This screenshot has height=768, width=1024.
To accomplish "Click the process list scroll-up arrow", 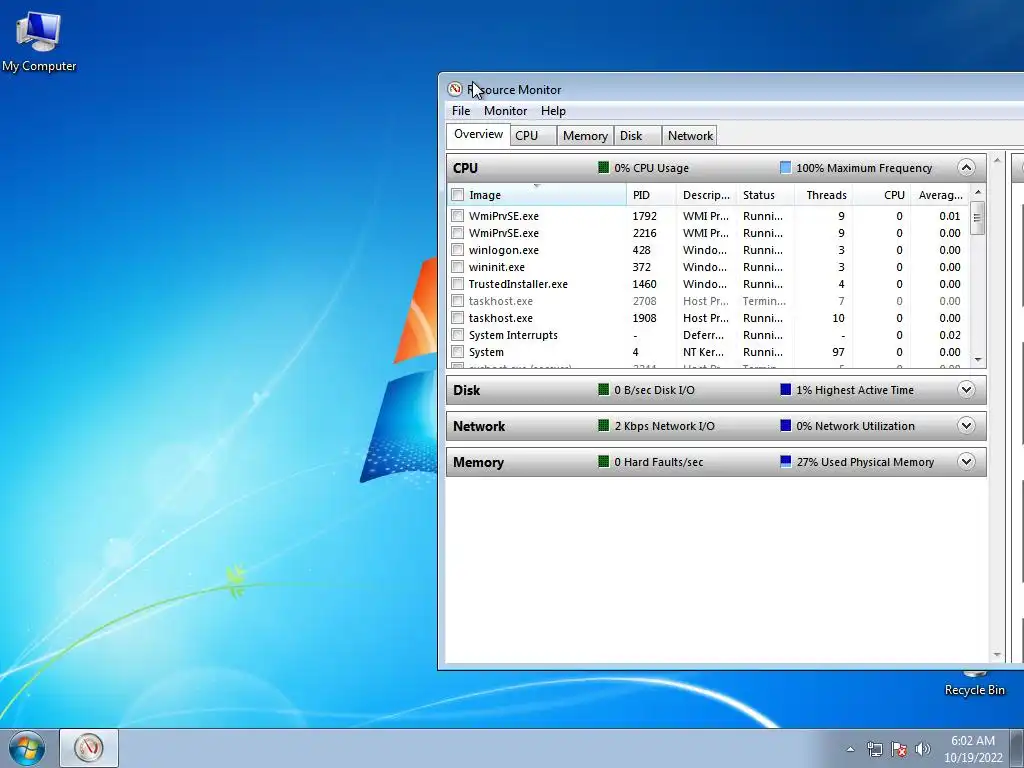I will click(x=978, y=192).
